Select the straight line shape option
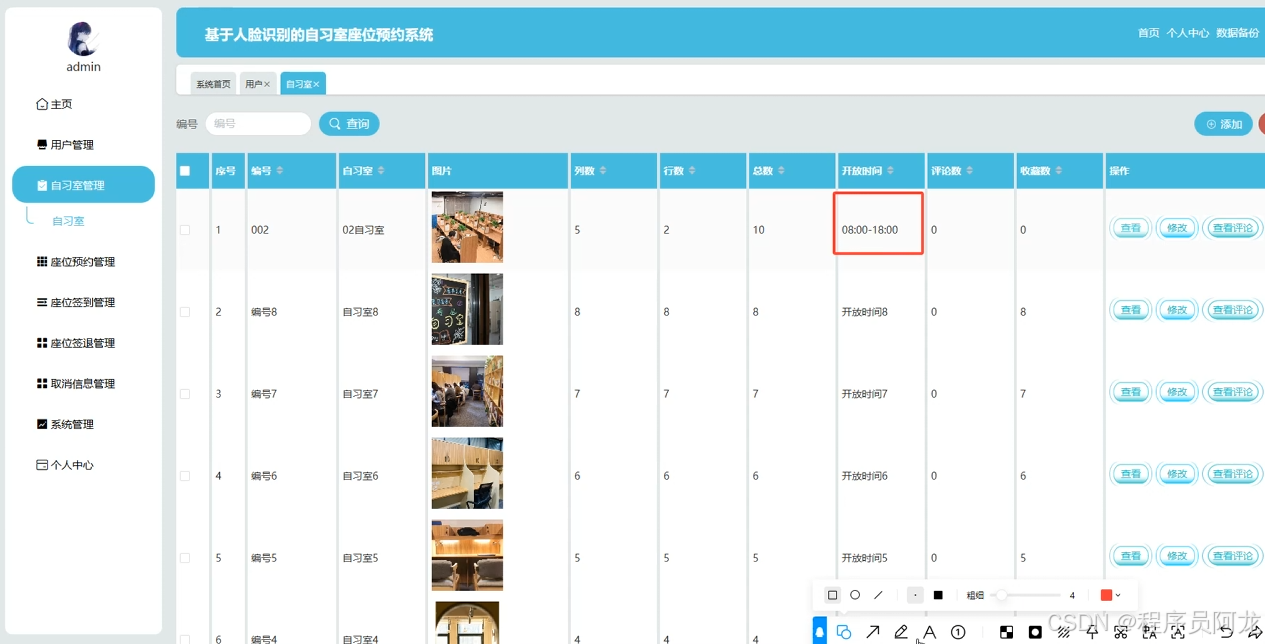Screen dimensions: 1265x644 (x=878, y=595)
